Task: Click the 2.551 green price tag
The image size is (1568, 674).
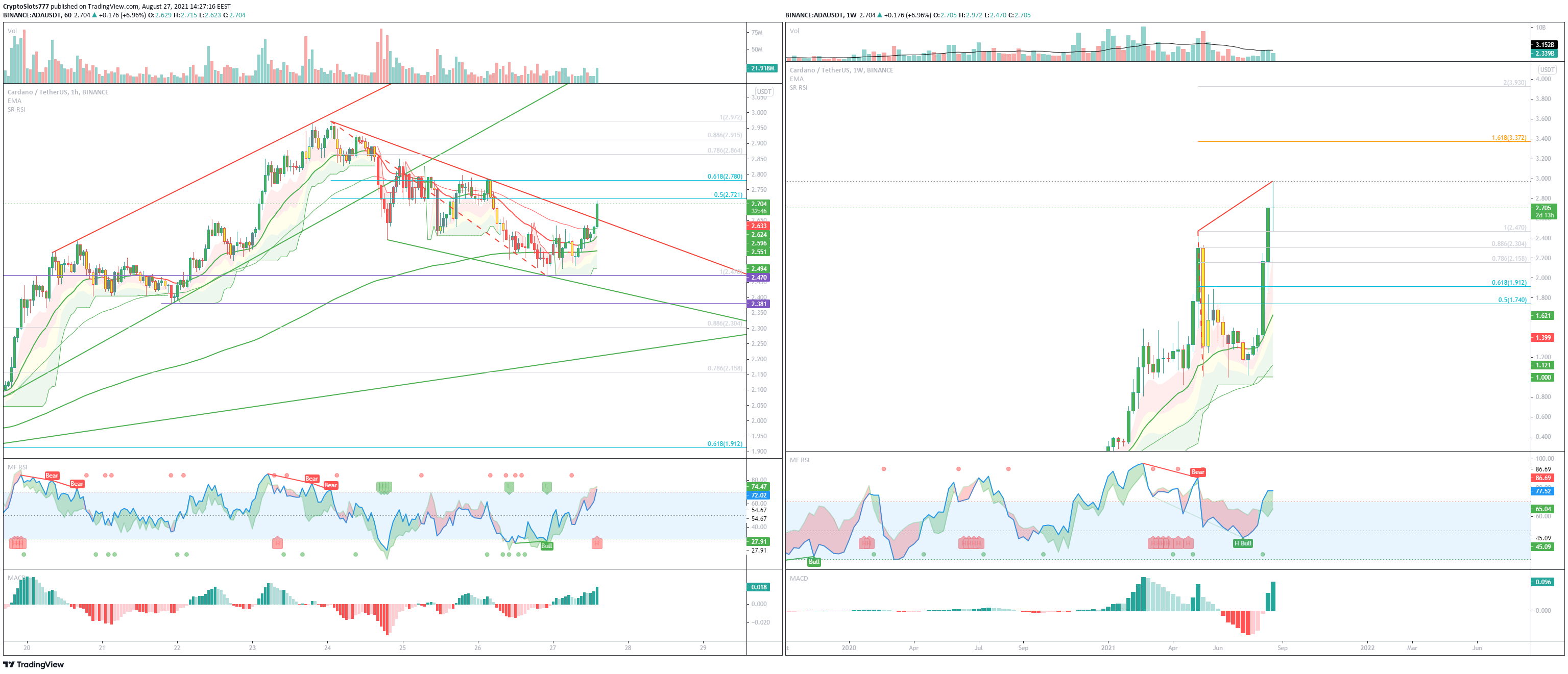Action: (x=758, y=252)
